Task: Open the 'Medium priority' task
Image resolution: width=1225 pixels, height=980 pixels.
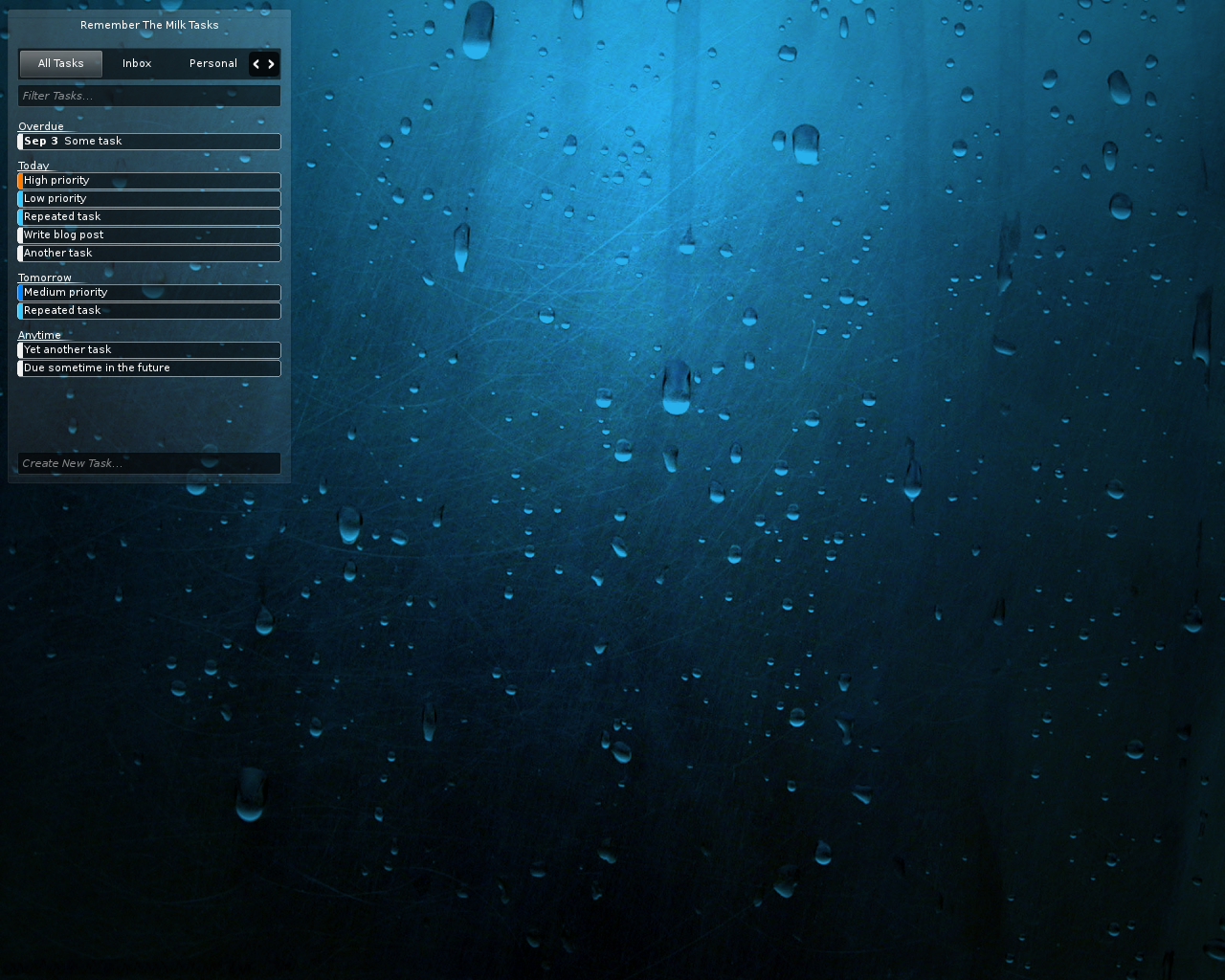Action: [149, 293]
